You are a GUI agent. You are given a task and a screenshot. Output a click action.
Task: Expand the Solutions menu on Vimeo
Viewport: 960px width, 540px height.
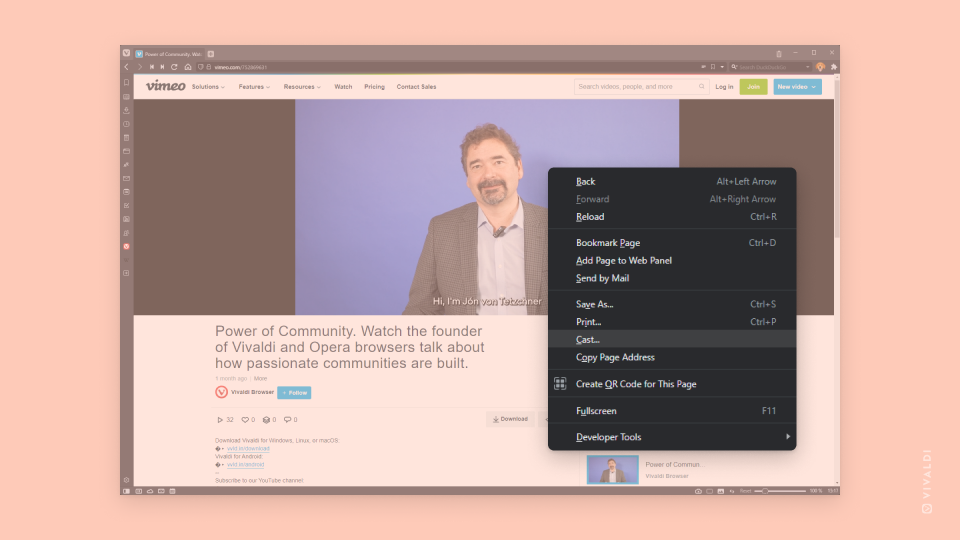click(208, 87)
